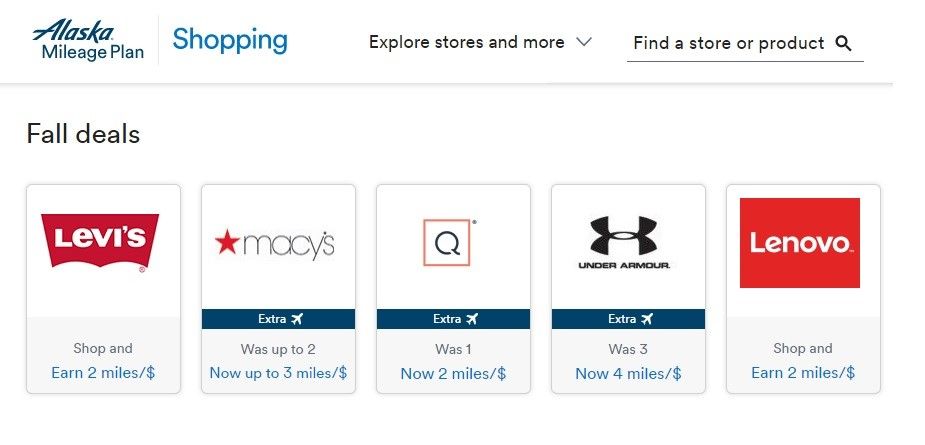This screenshot has height=445, width=925.
Task: Click the Alaska Mileage Plan logo
Action: (87, 41)
